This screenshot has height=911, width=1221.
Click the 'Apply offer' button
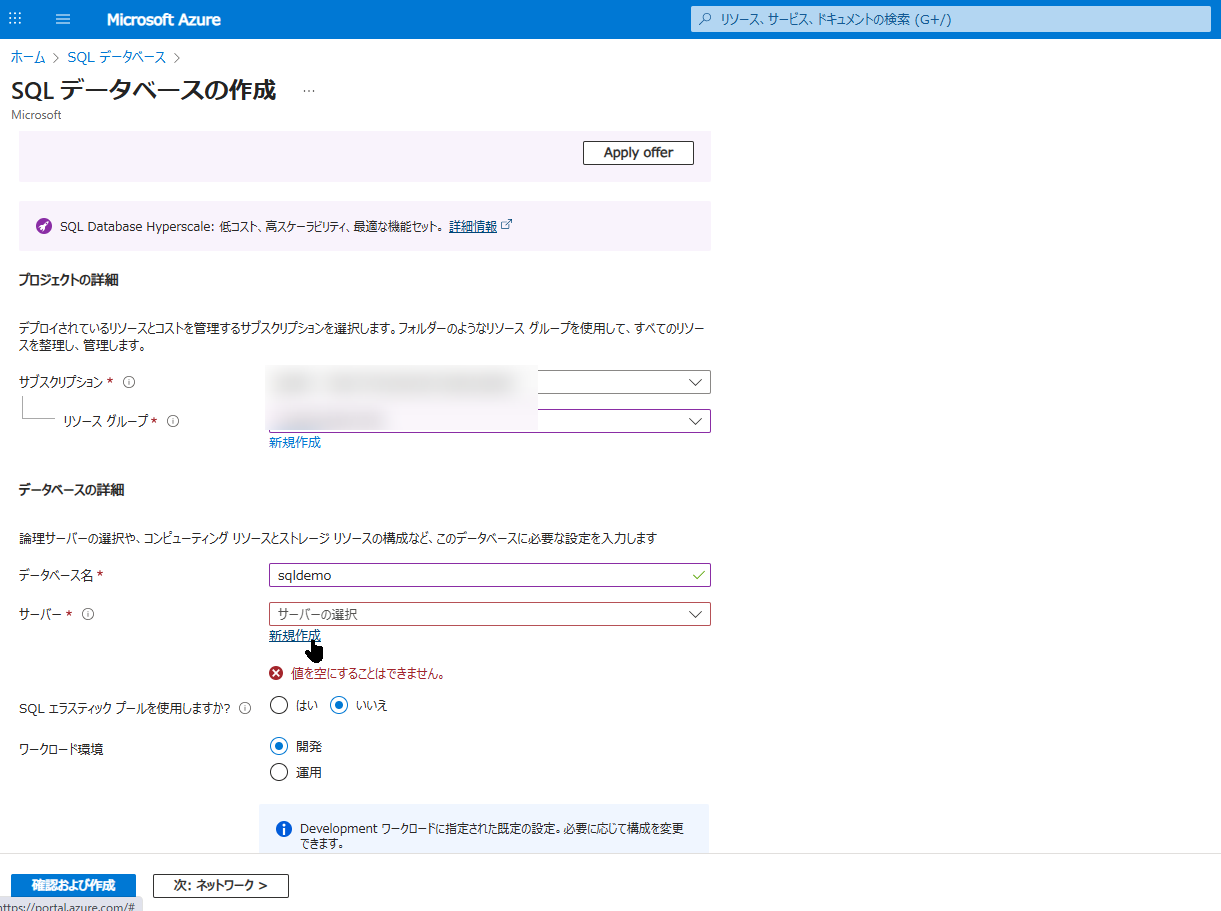[638, 153]
